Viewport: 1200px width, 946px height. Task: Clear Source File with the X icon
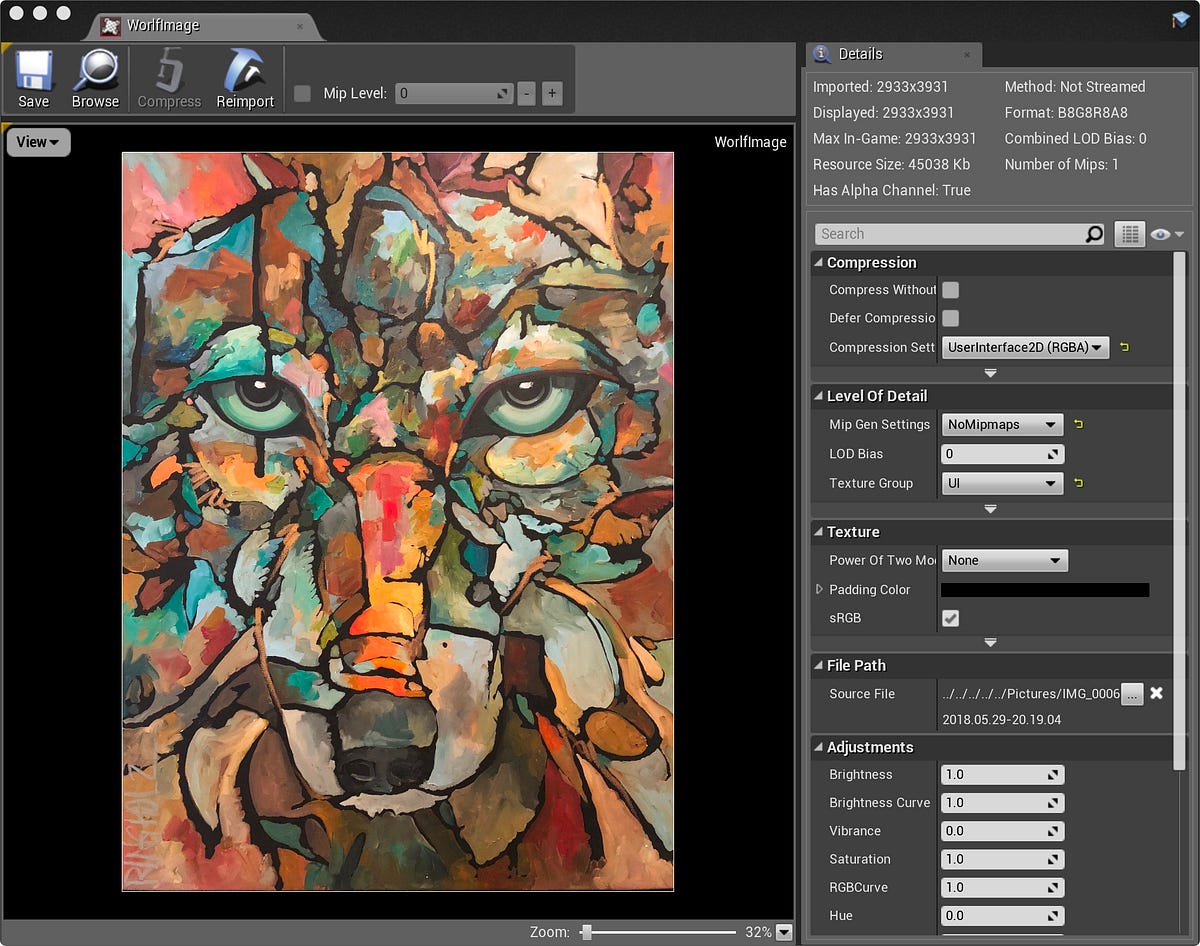(x=1157, y=693)
